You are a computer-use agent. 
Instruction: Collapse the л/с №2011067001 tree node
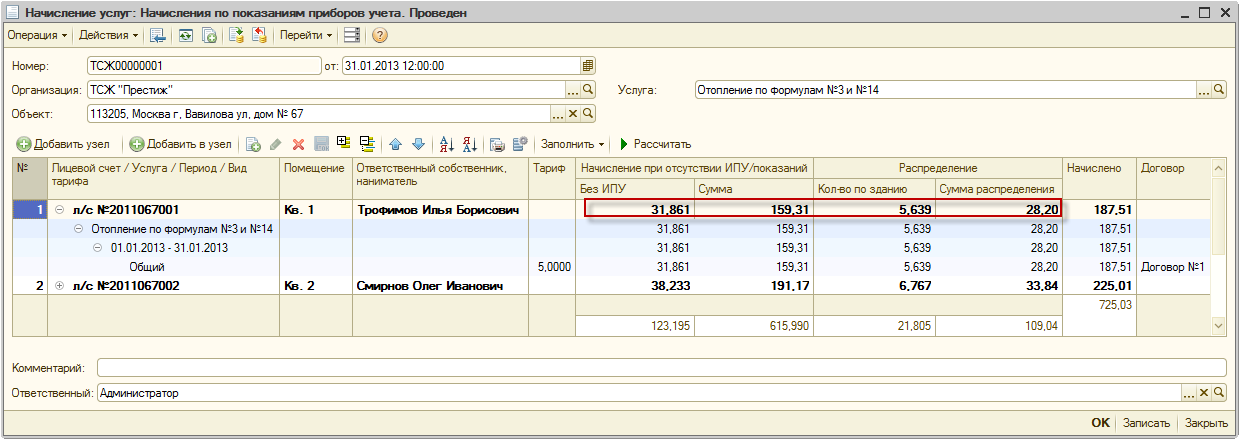click(x=59, y=210)
